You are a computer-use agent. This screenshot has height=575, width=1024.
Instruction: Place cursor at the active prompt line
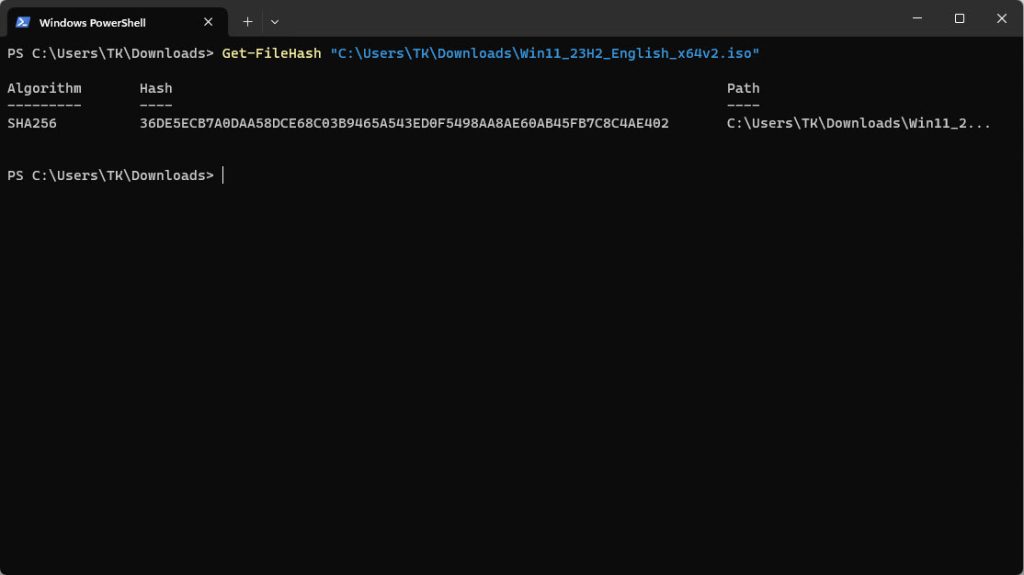(223, 175)
